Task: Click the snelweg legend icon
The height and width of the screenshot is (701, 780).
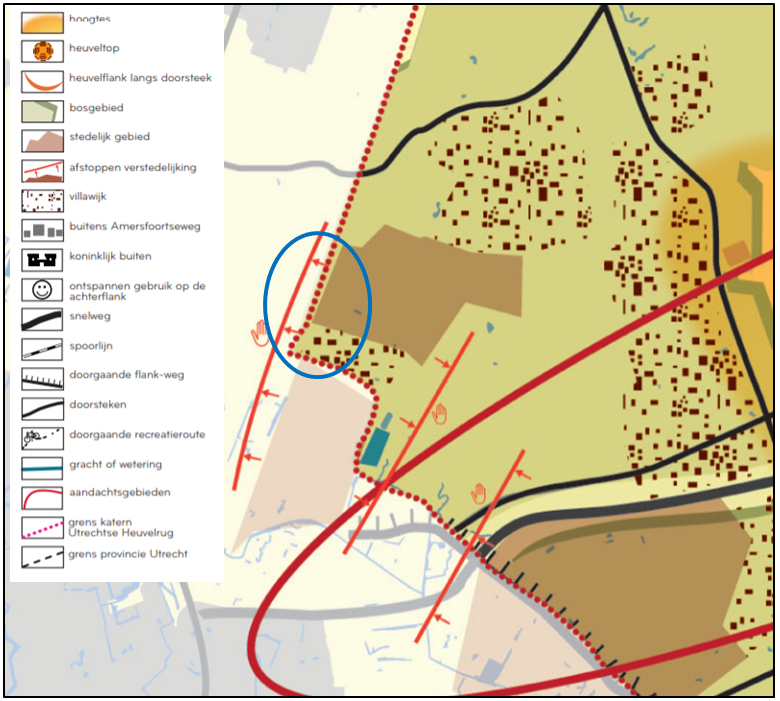Action: (42, 319)
